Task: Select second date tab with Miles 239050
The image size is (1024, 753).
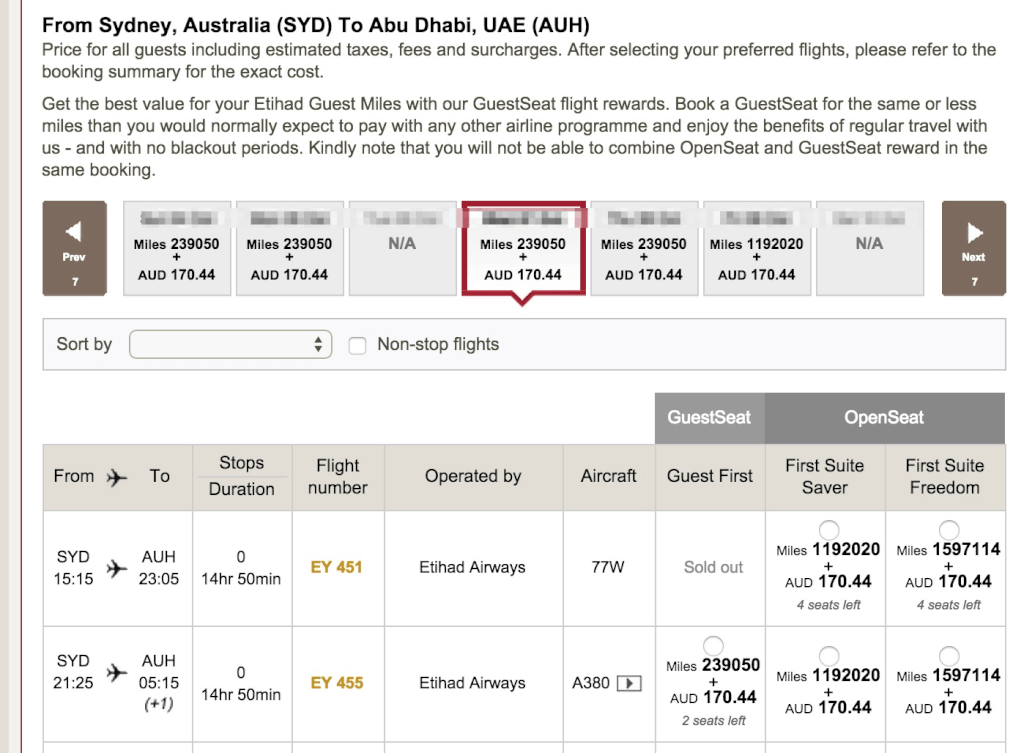Action: [289, 248]
